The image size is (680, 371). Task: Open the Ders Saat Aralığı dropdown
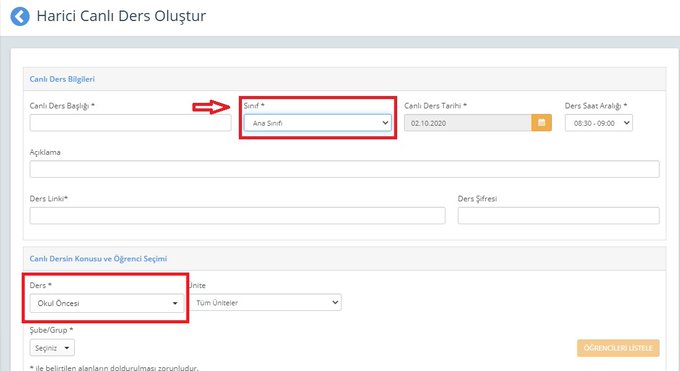point(598,123)
